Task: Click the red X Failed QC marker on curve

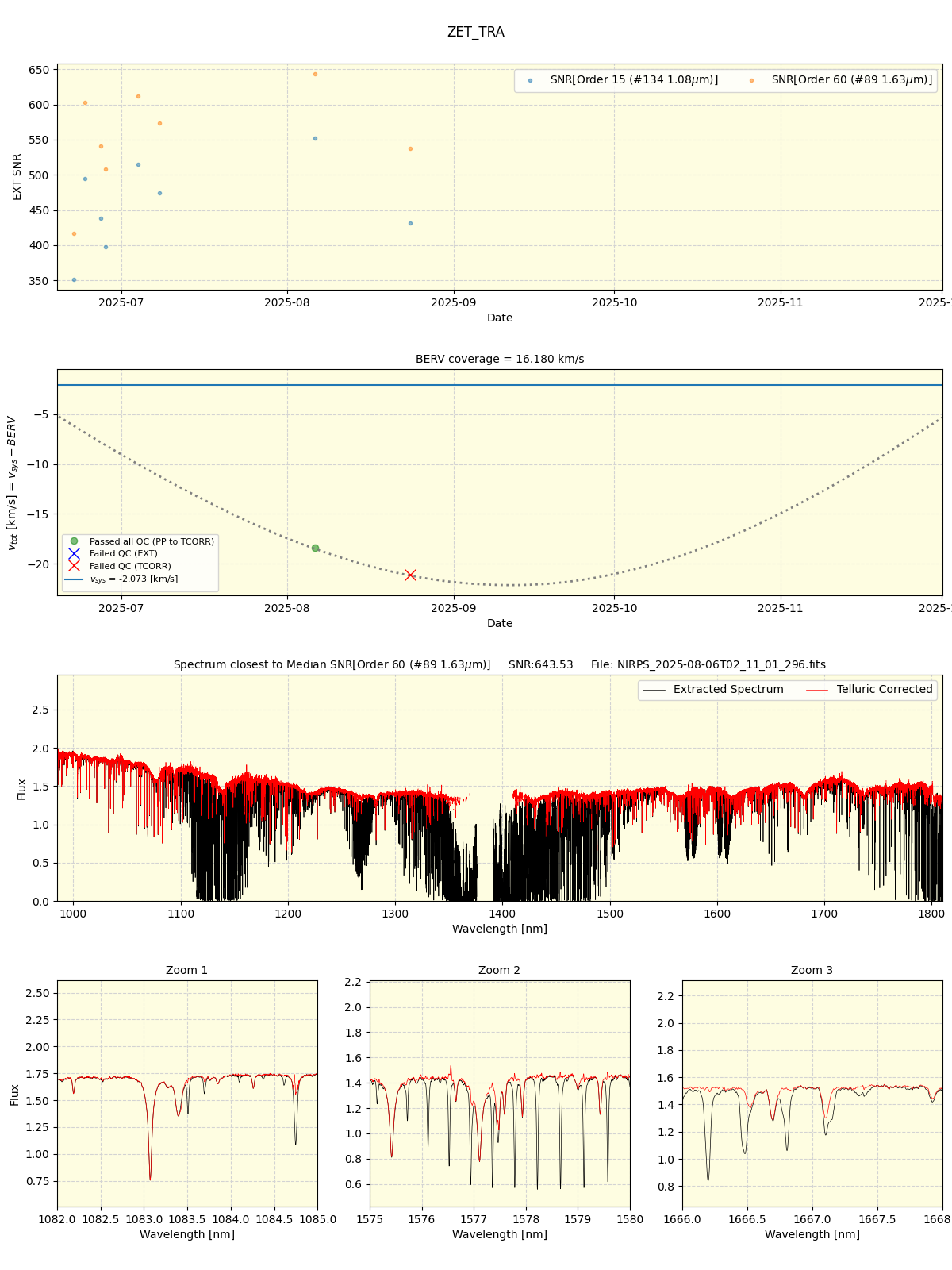Action: point(410,575)
